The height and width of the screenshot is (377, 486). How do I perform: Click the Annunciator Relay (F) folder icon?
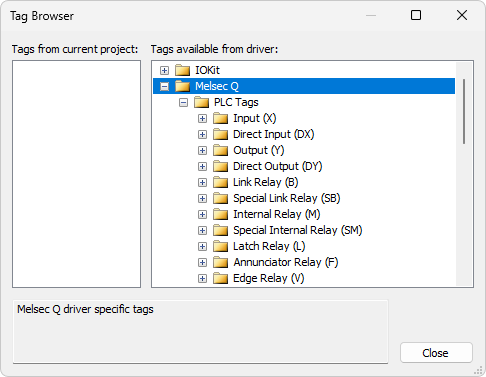point(220,262)
